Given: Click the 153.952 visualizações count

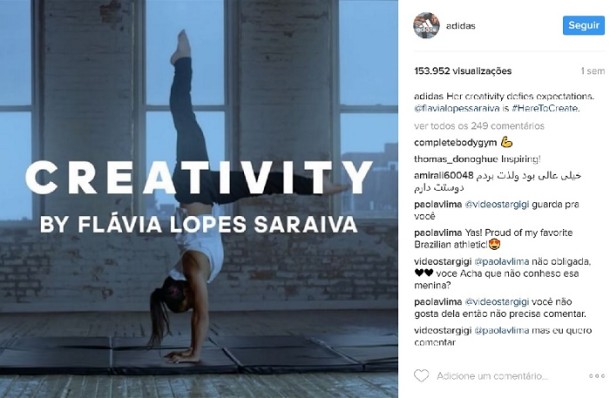Looking at the screenshot, I should 463,71.
